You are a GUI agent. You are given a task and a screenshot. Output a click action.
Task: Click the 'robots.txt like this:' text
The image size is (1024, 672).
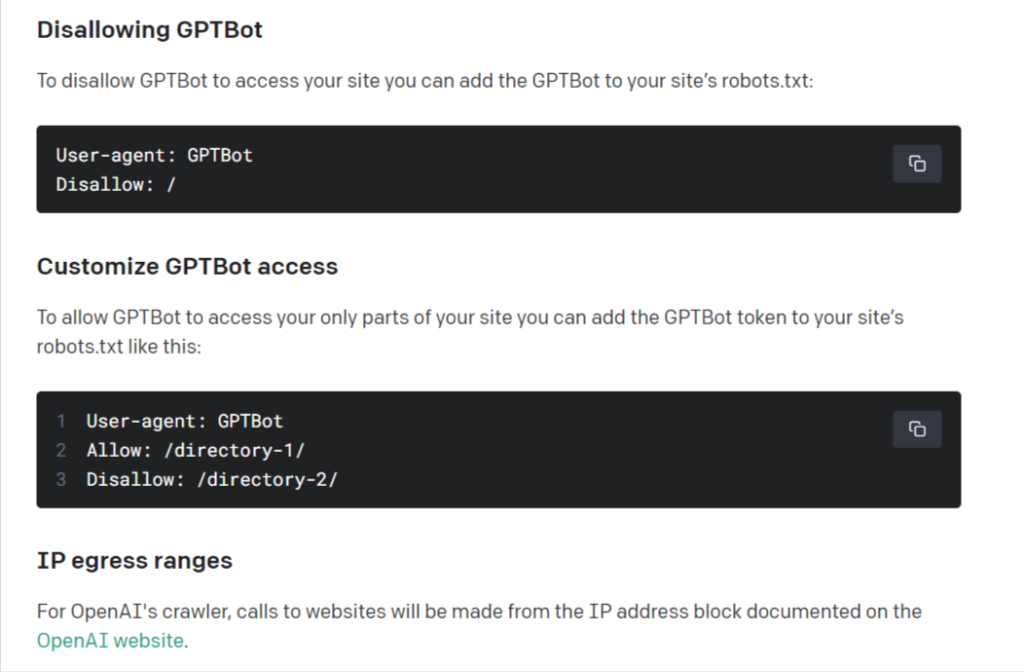[x=119, y=347]
